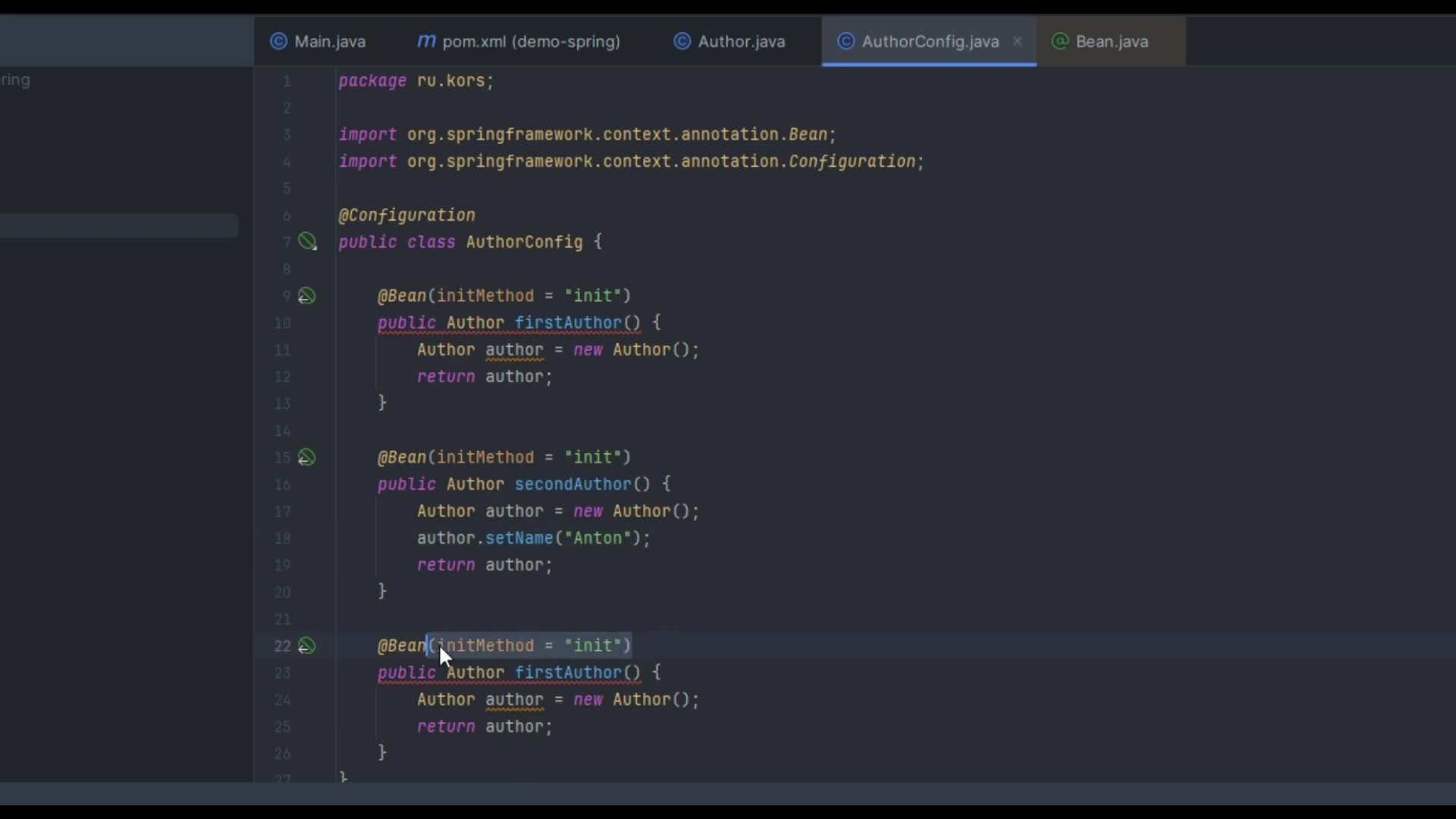1456x819 pixels.
Task: Click the initMethod attribute on line 15
Action: pos(485,457)
